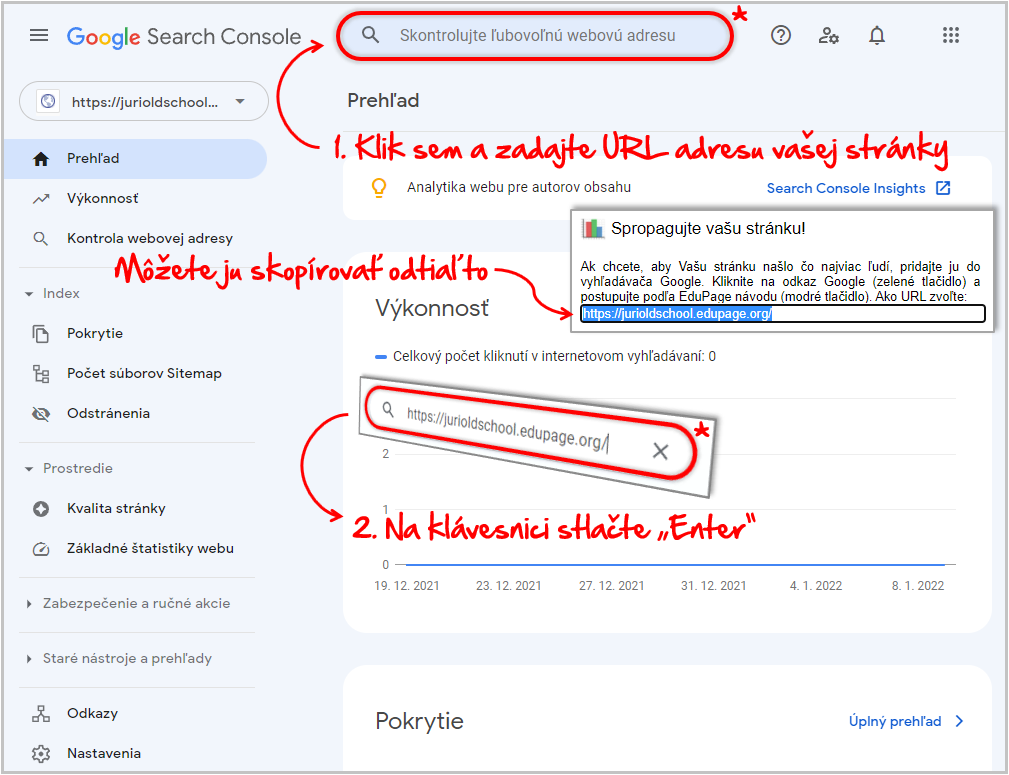Click the gauge icon for Základné štatistiky webu
This screenshot has width=1009, height=775.
coord(41,549)
